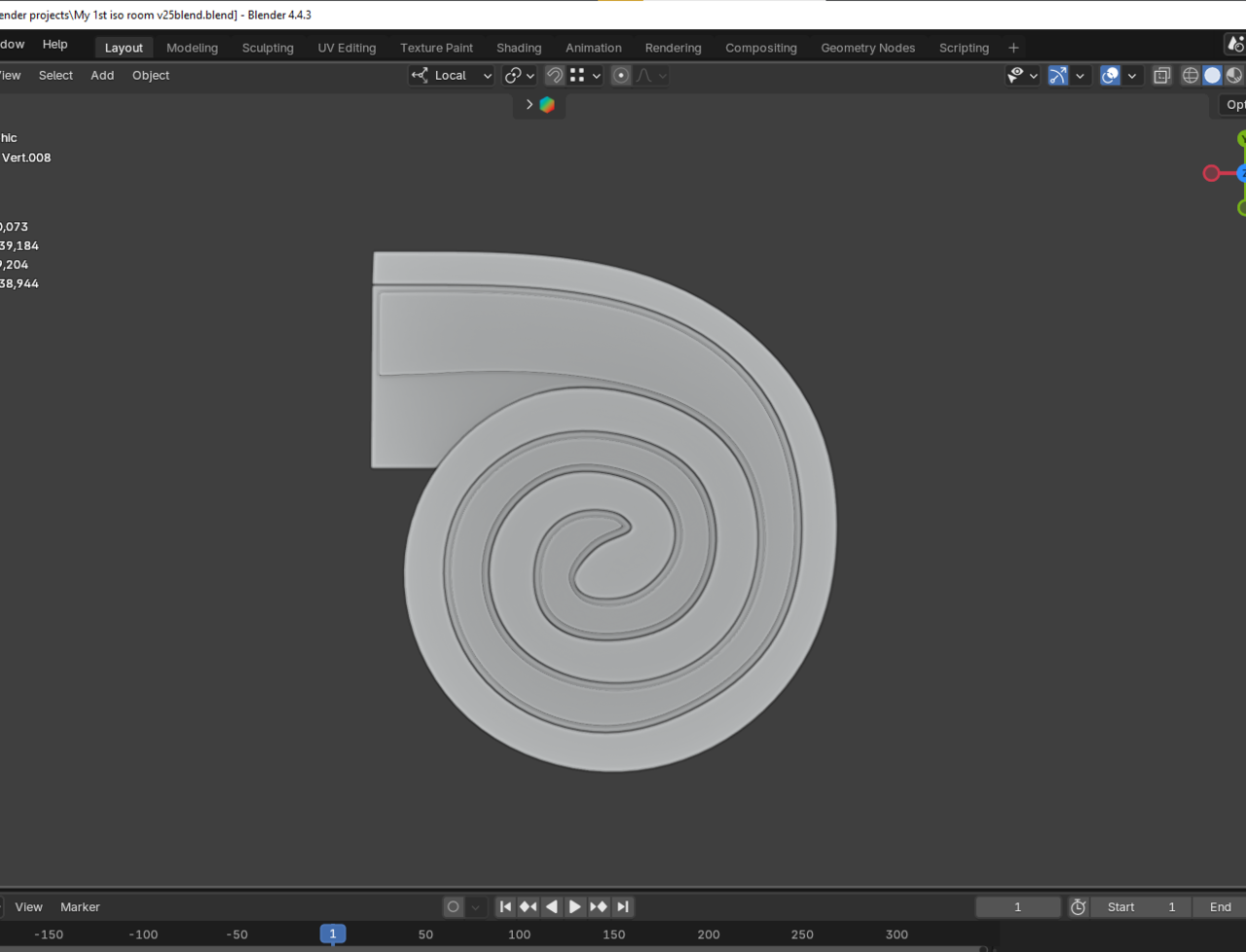Open the Transform Orientation Local dropdown

[x=452, y=76]
